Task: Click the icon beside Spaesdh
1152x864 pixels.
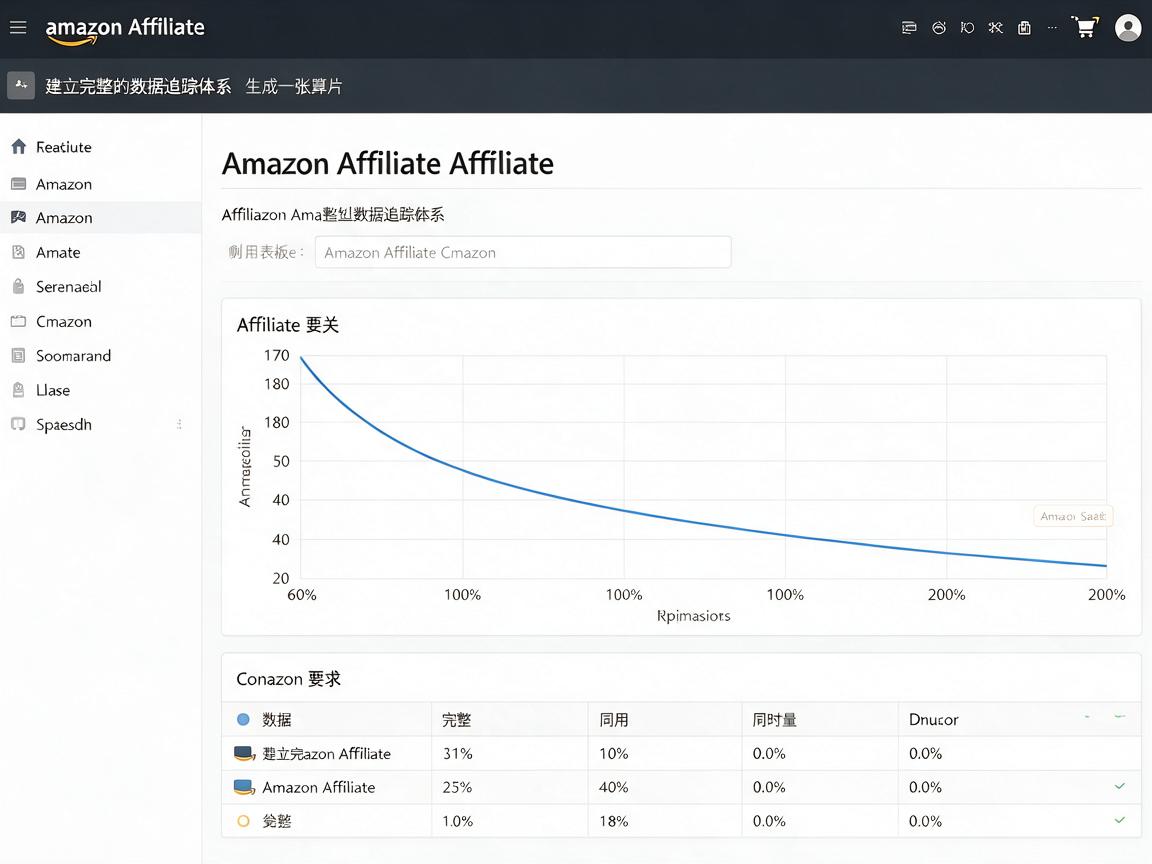Action: (x=19, y=424)
